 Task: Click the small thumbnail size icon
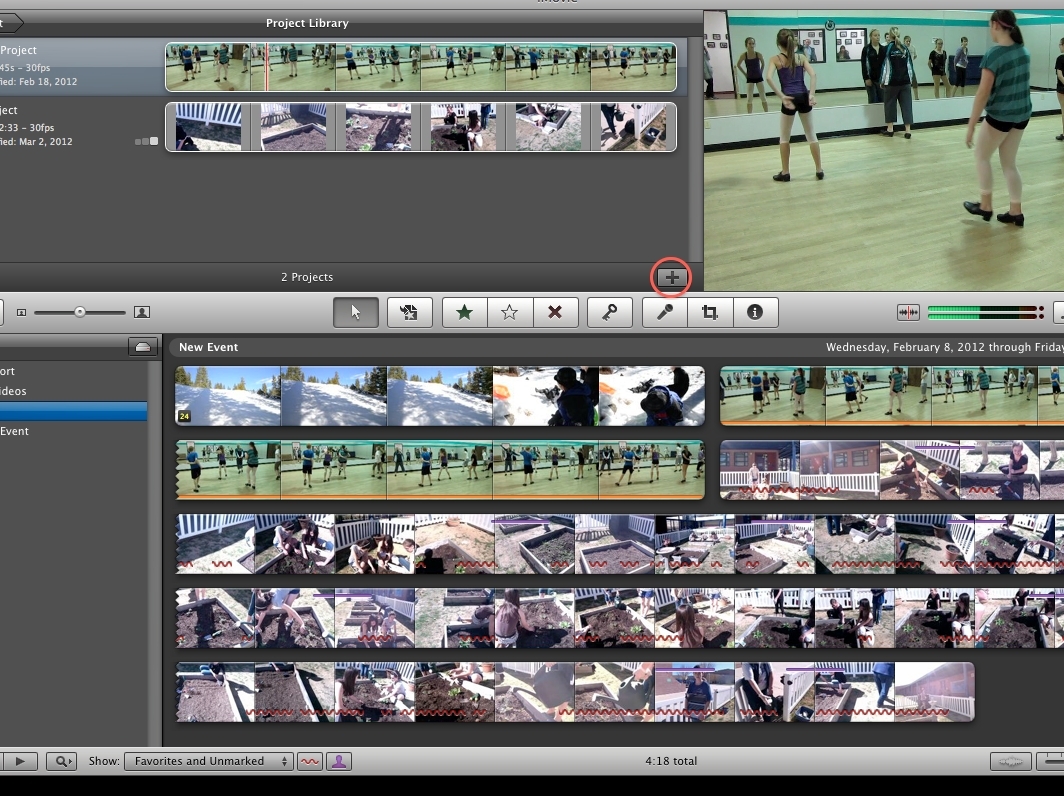pos(21,312)
